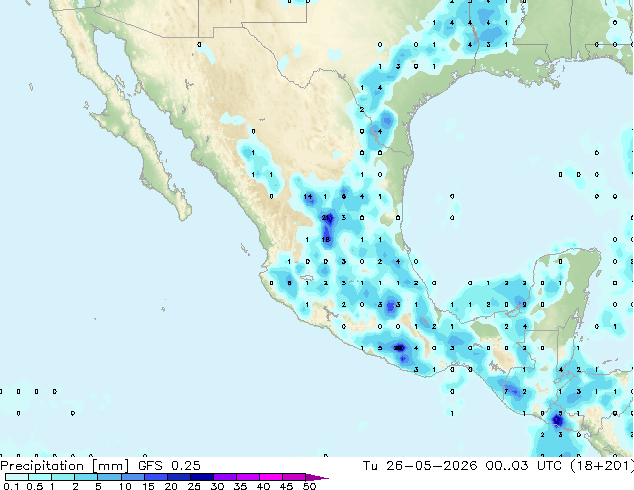
Task: Click the '7' value over Guatemala coast
Action: point(506,391)
